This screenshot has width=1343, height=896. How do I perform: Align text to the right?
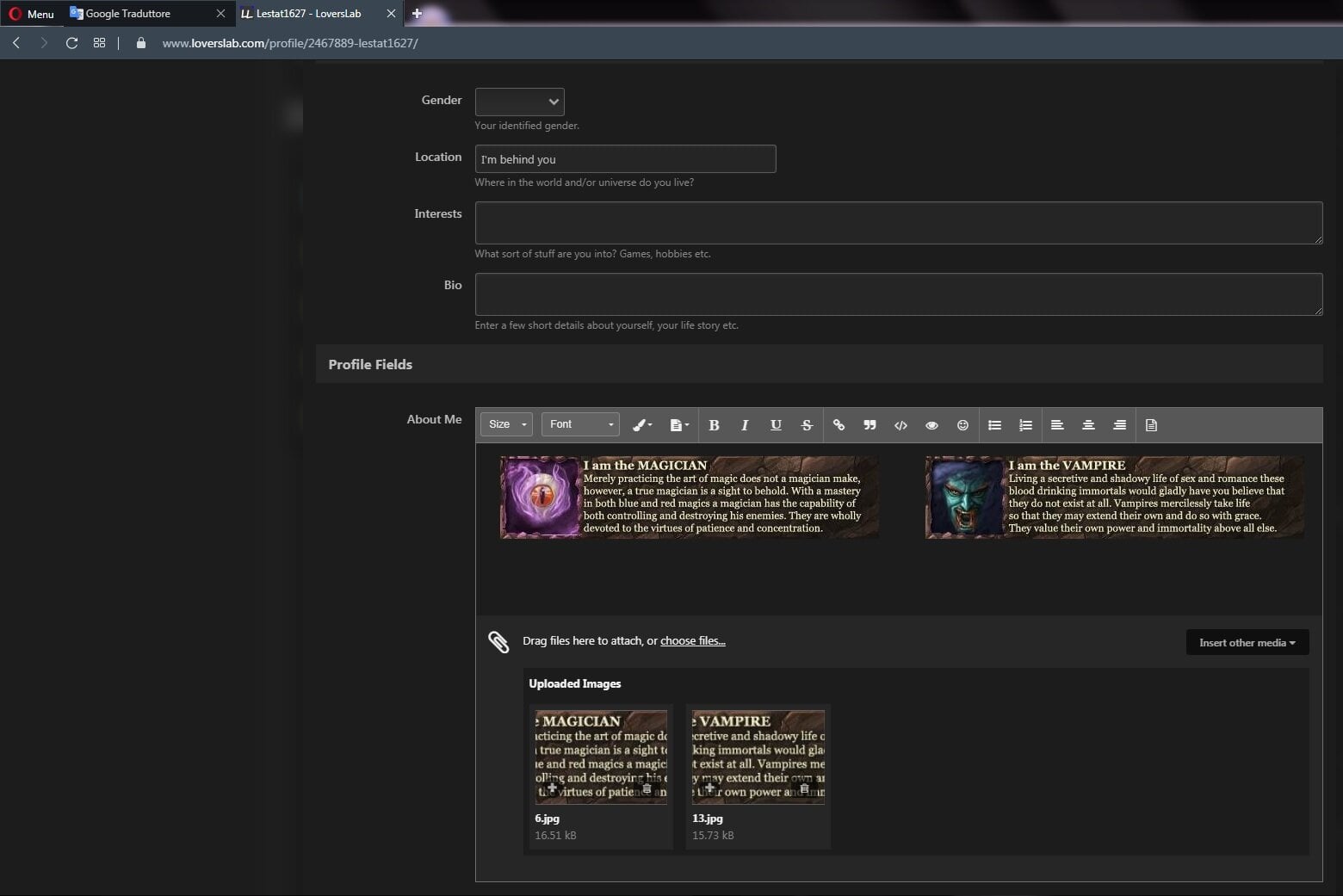point(1119,425)
